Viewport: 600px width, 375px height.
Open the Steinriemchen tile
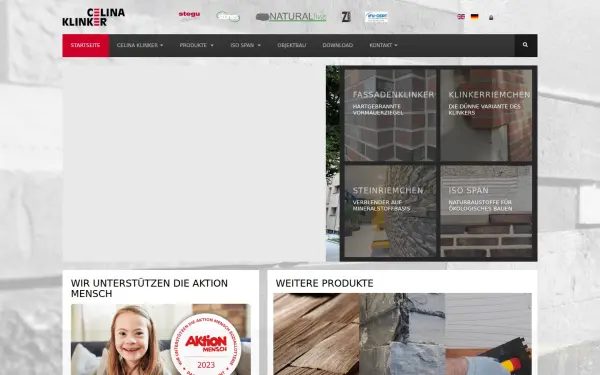390,211
